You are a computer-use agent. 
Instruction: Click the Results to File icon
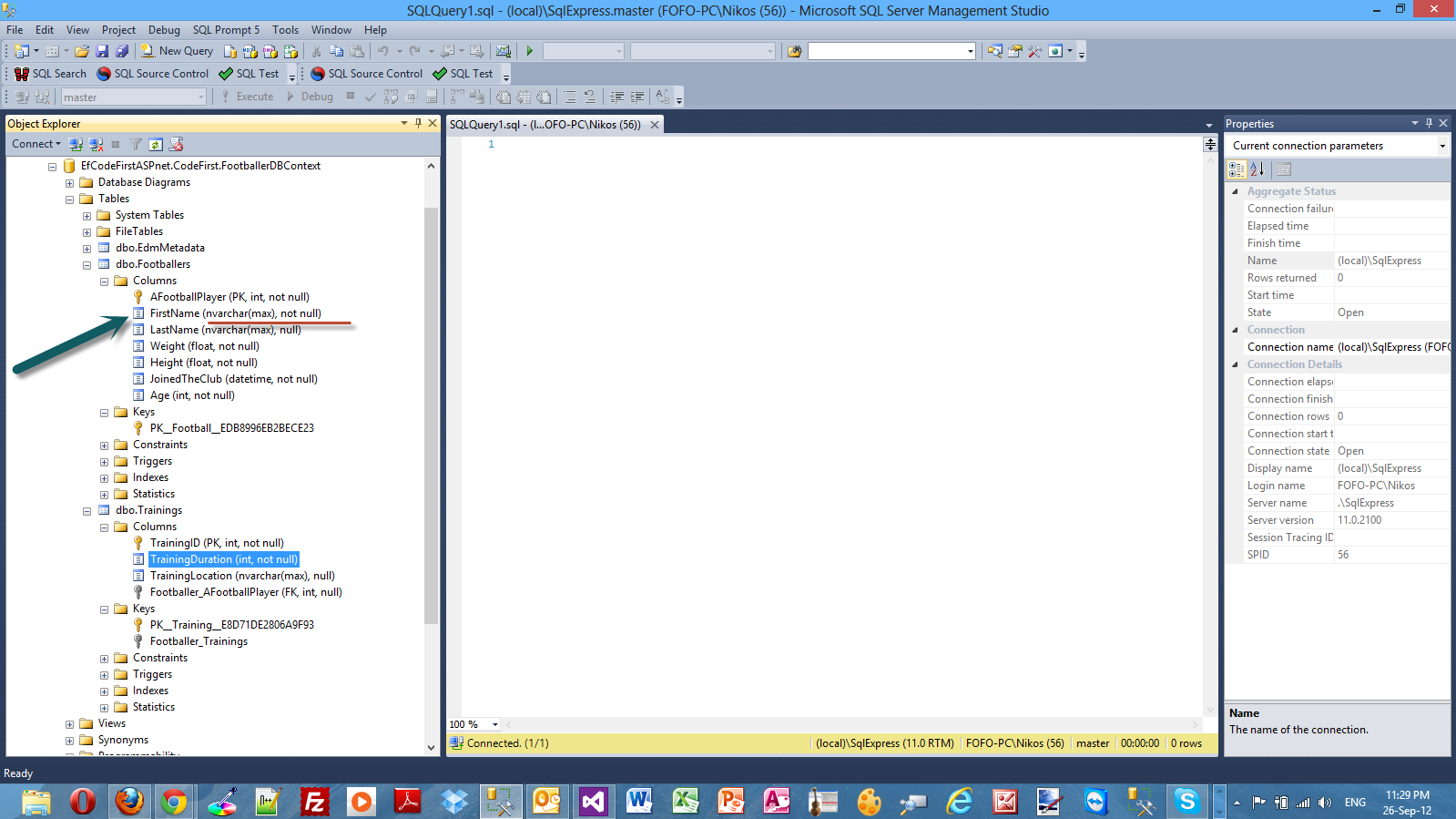coord(544,97)
